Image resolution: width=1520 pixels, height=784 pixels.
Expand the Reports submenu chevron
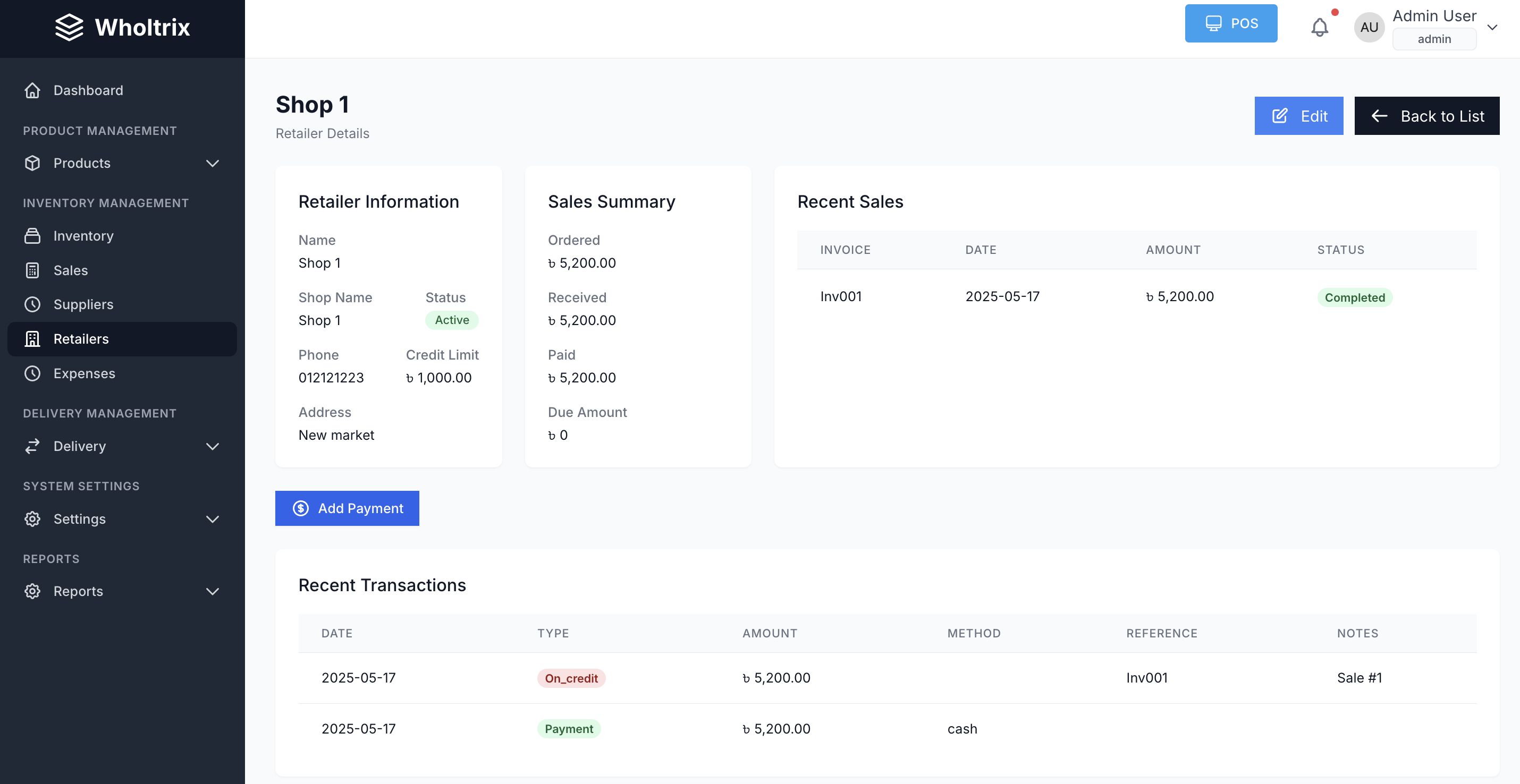(x=213, y=592)
